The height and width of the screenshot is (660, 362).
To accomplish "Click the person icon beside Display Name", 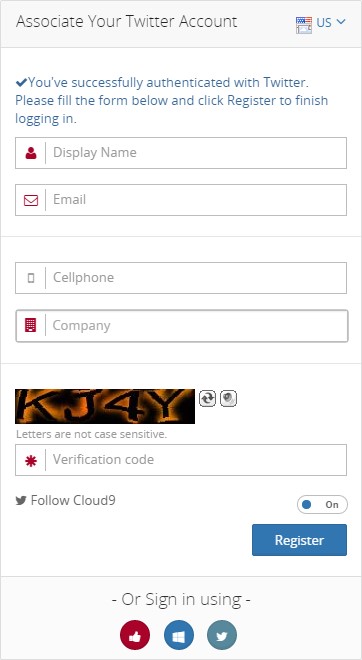I will click(x=31, y=153).
